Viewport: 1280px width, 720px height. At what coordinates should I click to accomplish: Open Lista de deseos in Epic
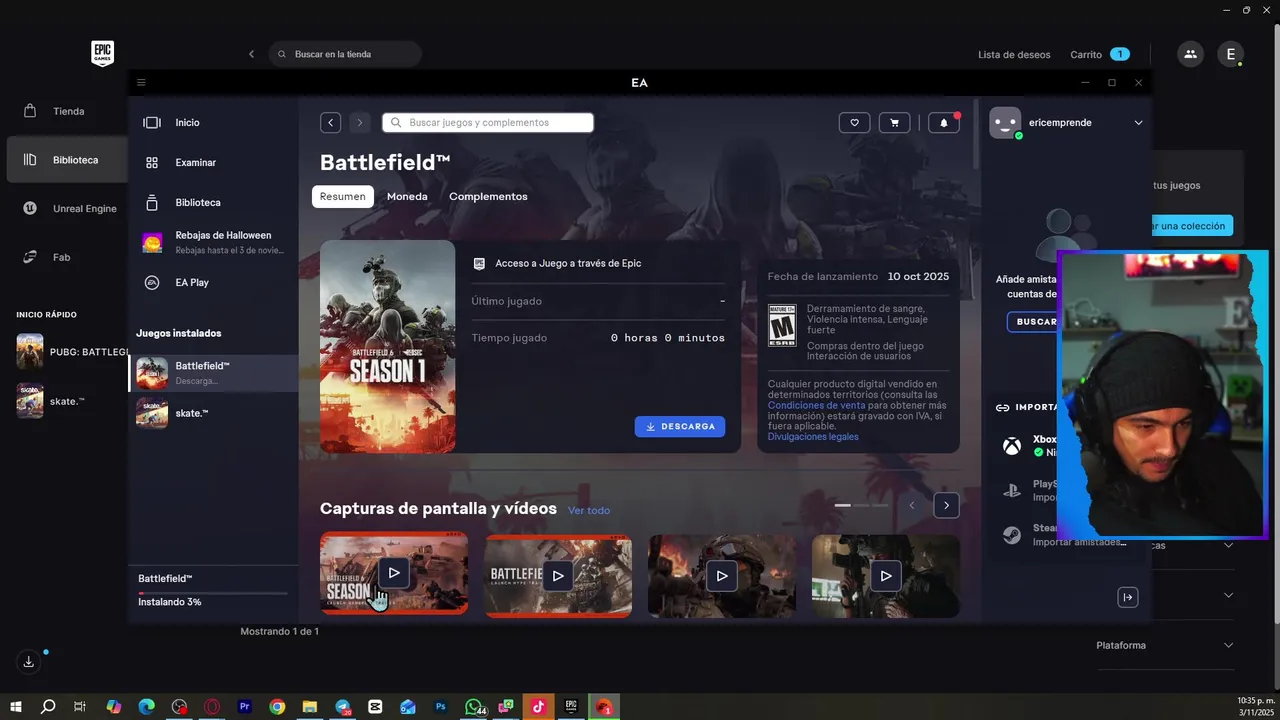(x=1014, y=54)
